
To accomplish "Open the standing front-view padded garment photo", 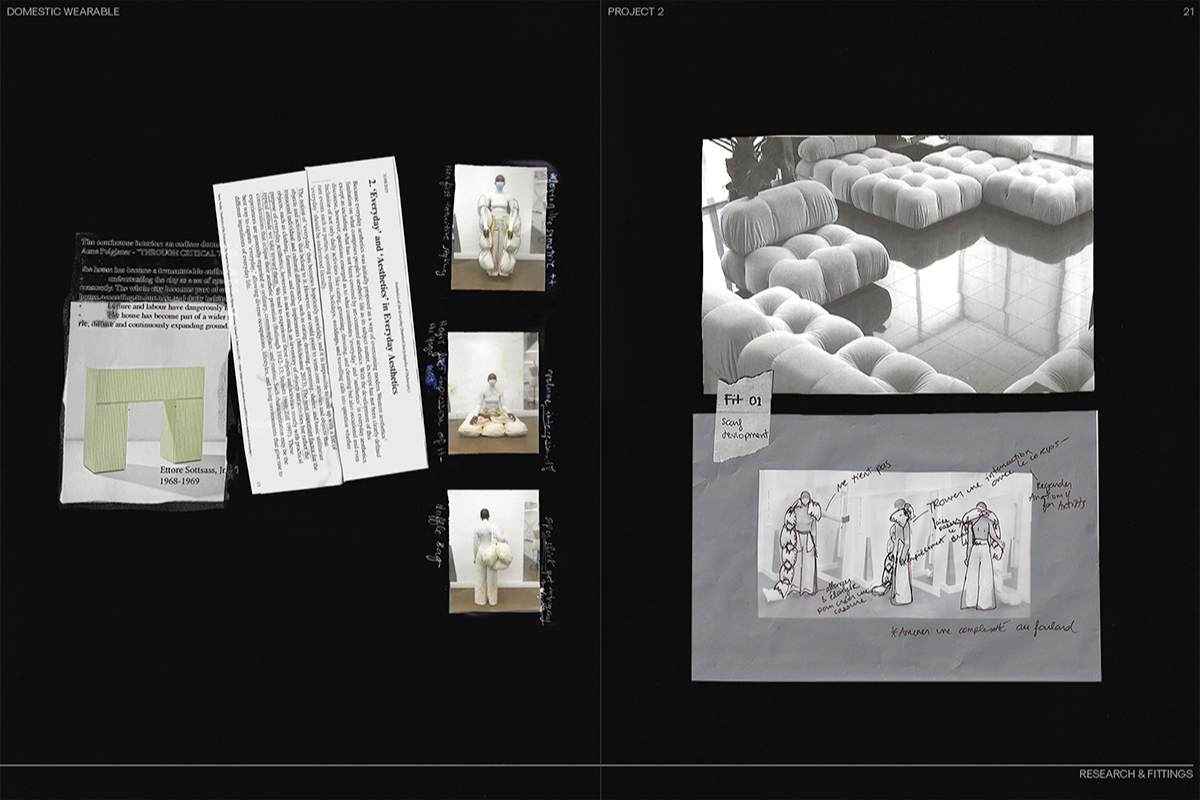I will 498,227.
